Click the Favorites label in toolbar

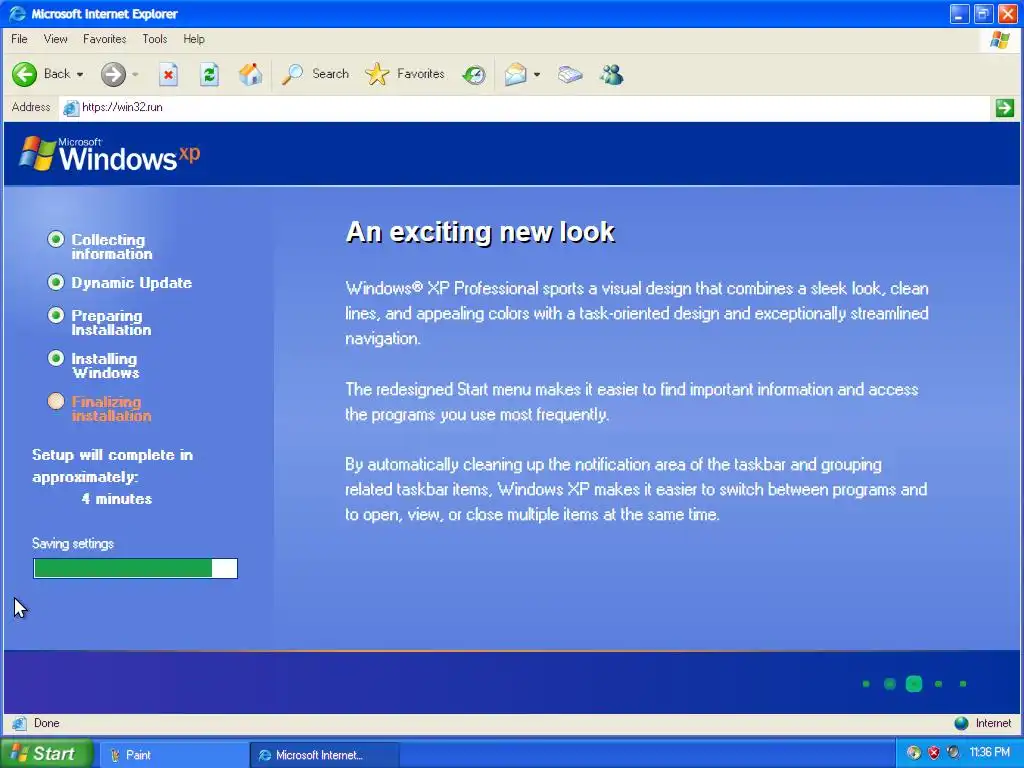coord(421,74)
